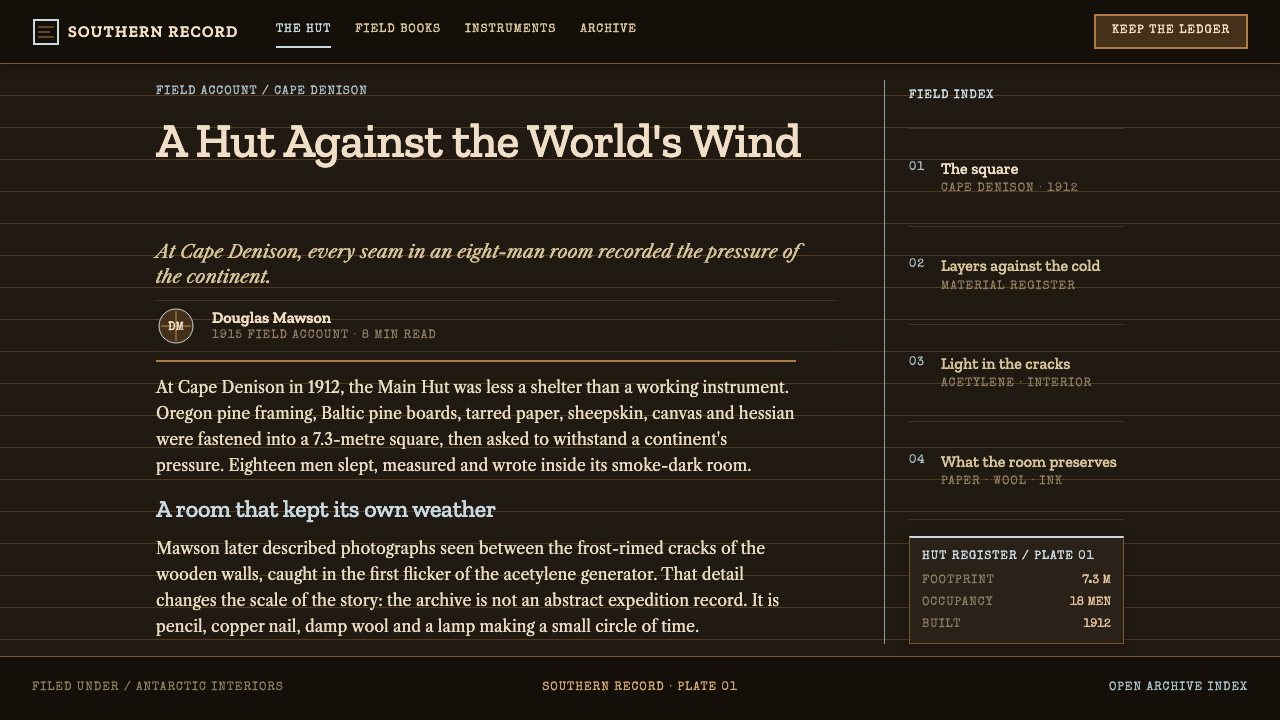The image size is (1280, 720).
Task: Click the italic intro starting At Cape Denison, every seam
Action: [478, 264]
